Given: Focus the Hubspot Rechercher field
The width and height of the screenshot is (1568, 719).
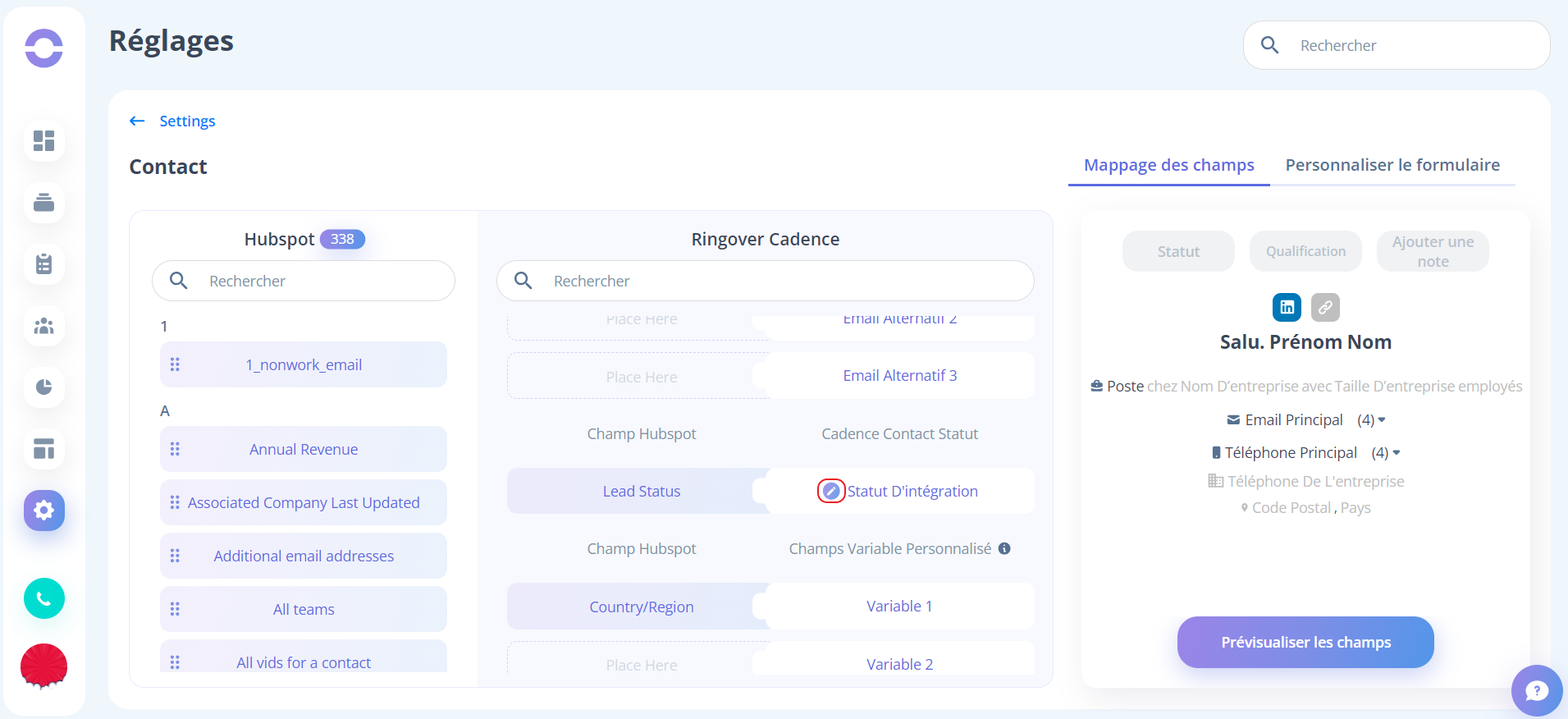Looking at the screenshot, I should click(x=304, y=281).
